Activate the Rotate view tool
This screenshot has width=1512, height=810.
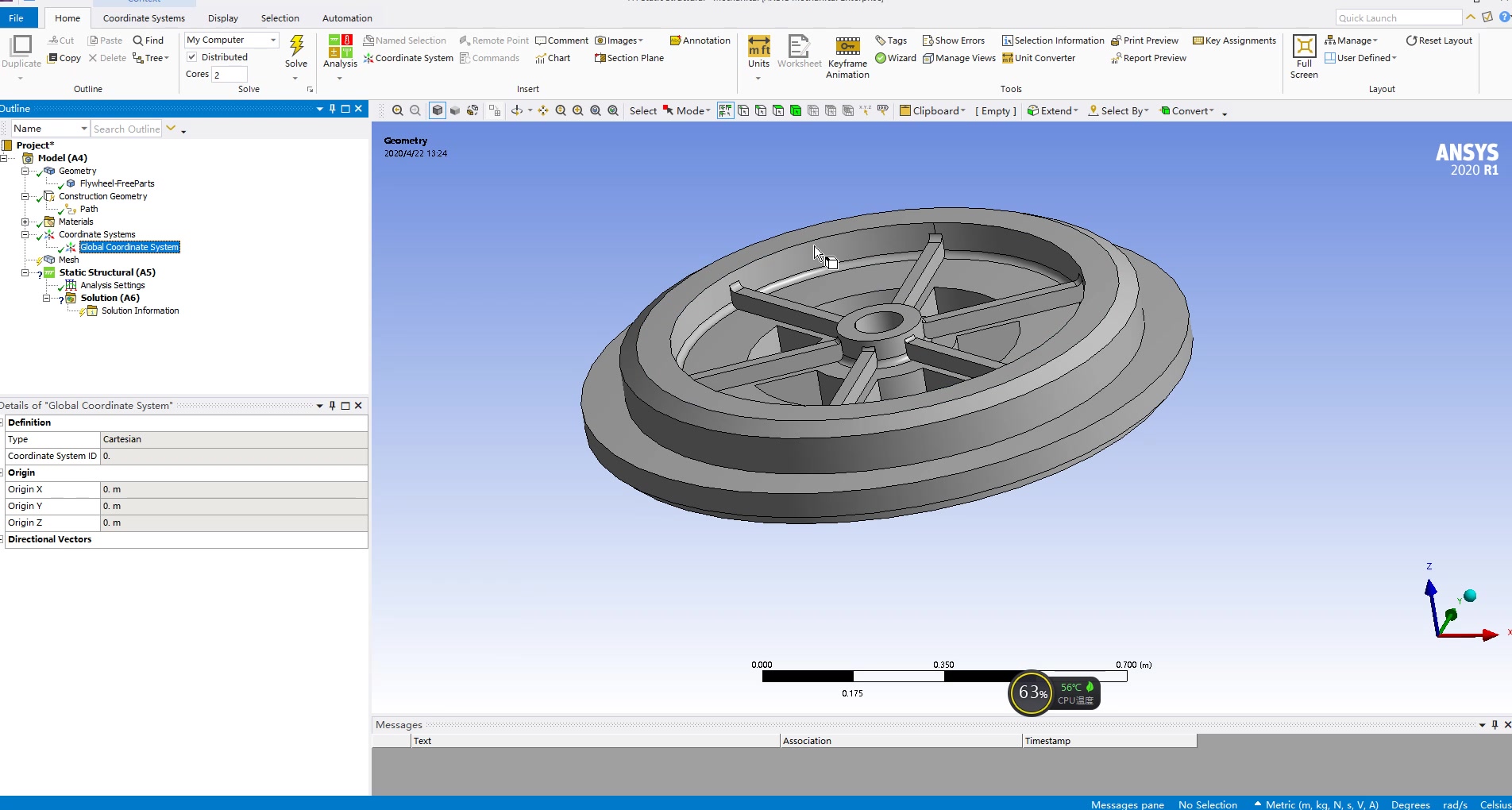pos(517,110)
